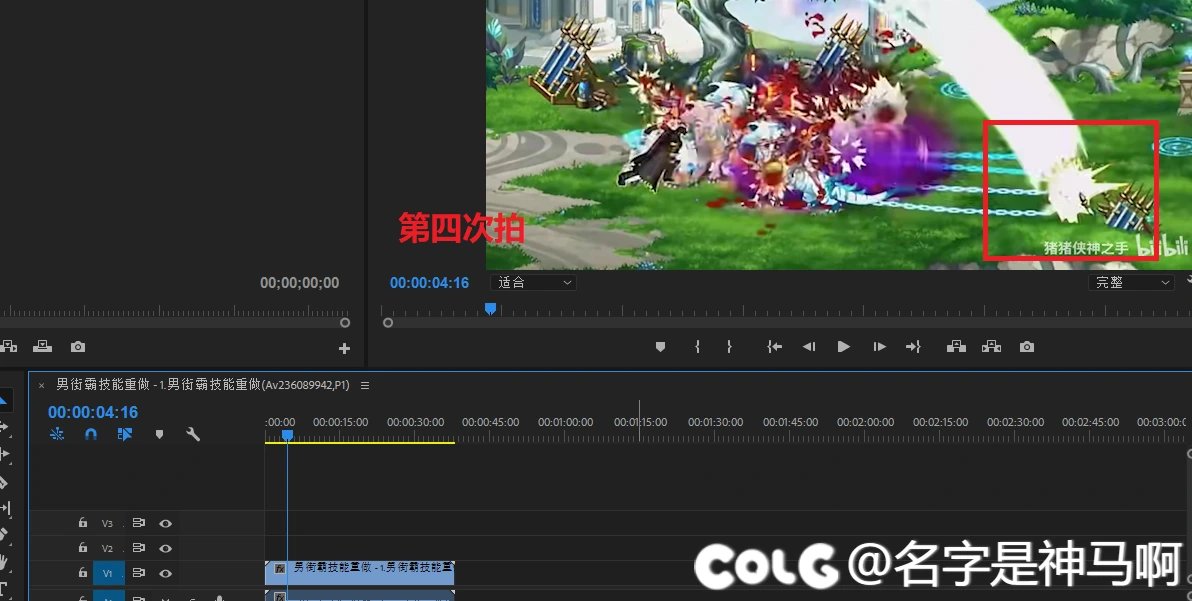Open the 完整 playback resolution dropdown
This screenshot has width=1192, height=601.
click(1131, 283)
